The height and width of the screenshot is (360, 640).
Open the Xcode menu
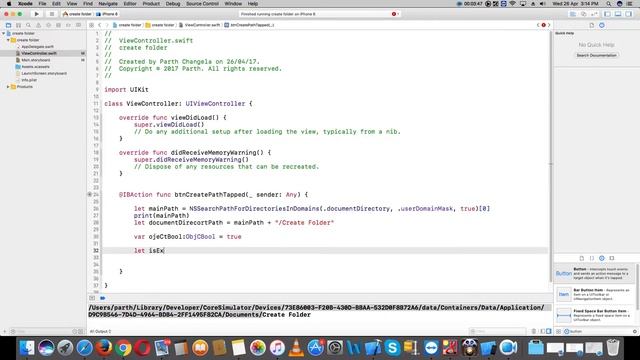pyautogui.click(x=25, y=4)
